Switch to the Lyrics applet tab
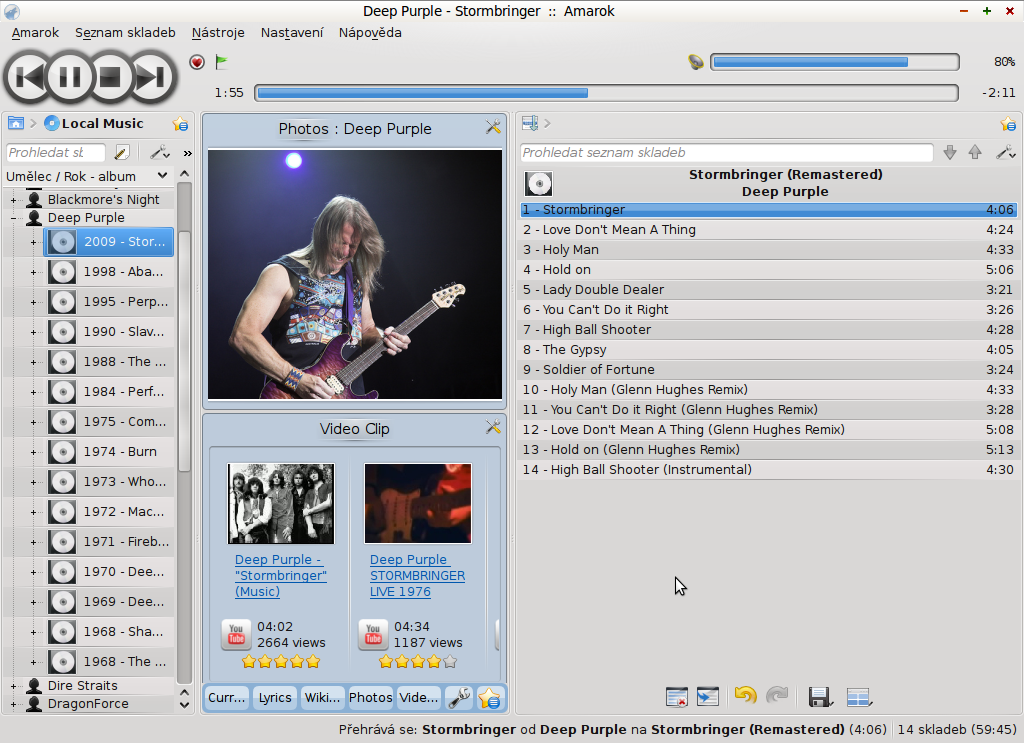This screenshot has height=743, width=1024. [x=275, y=698]
